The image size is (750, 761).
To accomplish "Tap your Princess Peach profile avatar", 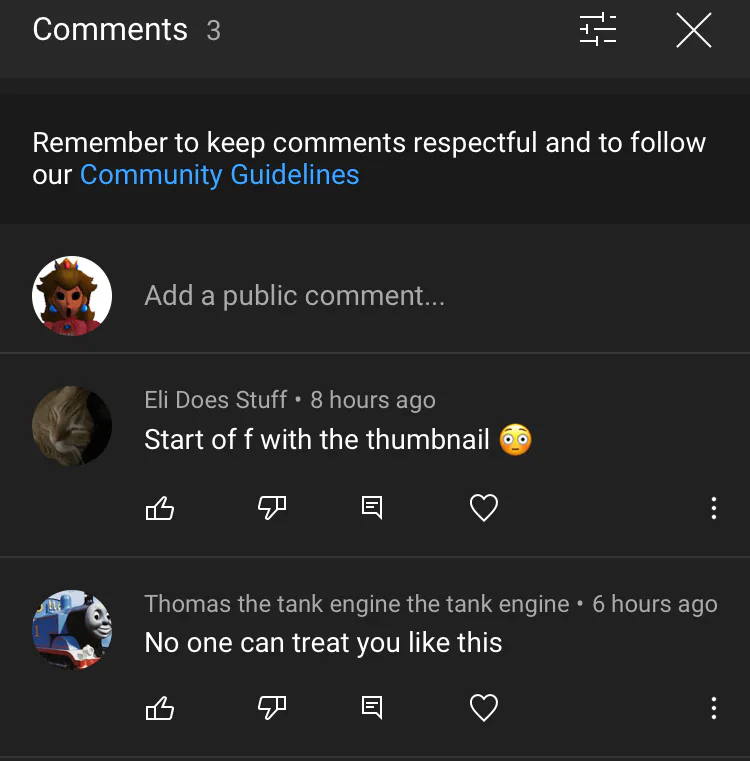I will tap(72, 296).
